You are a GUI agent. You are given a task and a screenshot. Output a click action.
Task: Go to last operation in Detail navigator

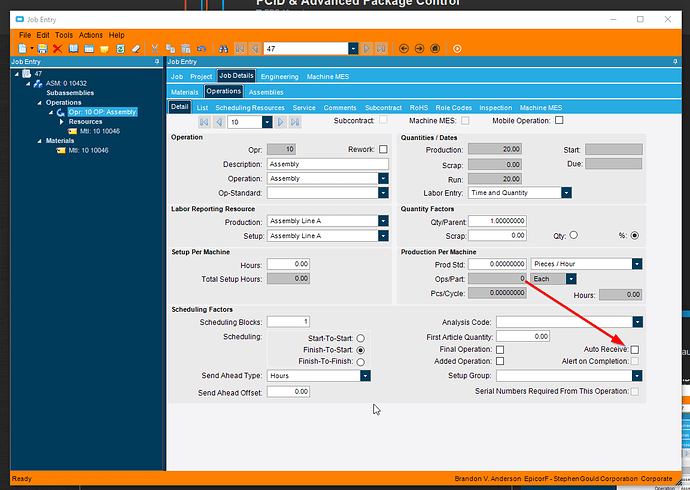coord(295,122)
